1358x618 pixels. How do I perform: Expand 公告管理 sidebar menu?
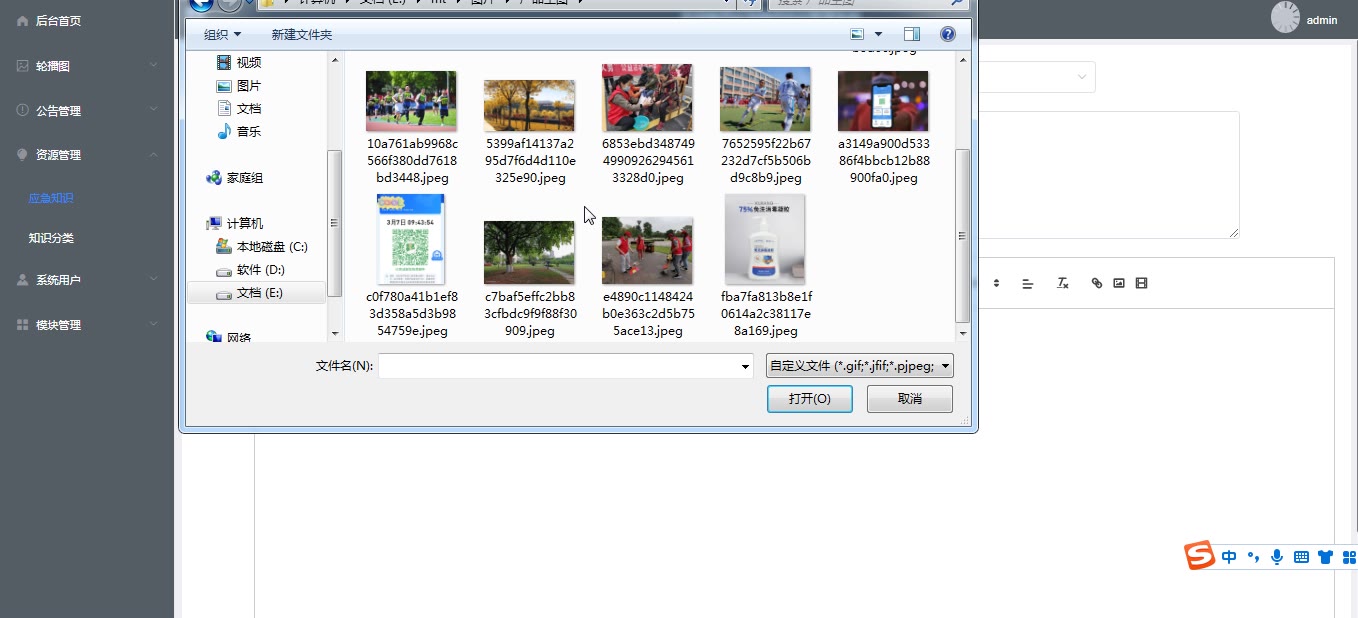pyautogui.click(x=87, y=110)
